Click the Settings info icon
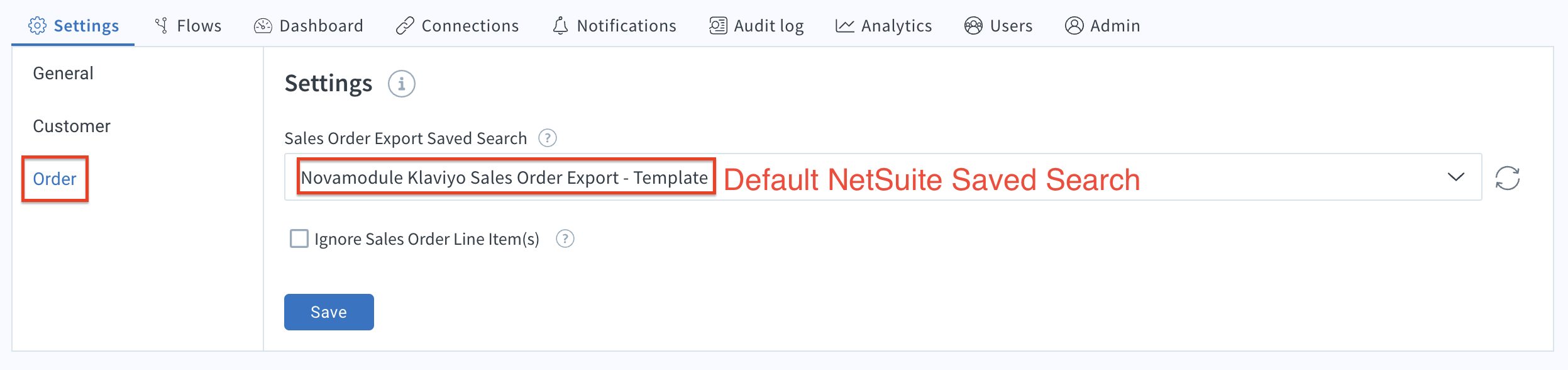 (402, 84)
